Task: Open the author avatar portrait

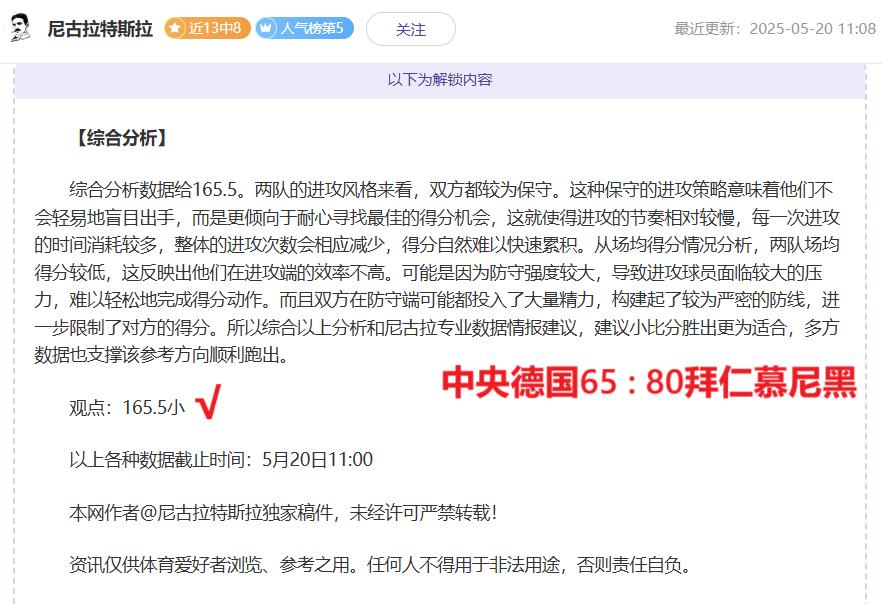Action: tap(20, 28)
